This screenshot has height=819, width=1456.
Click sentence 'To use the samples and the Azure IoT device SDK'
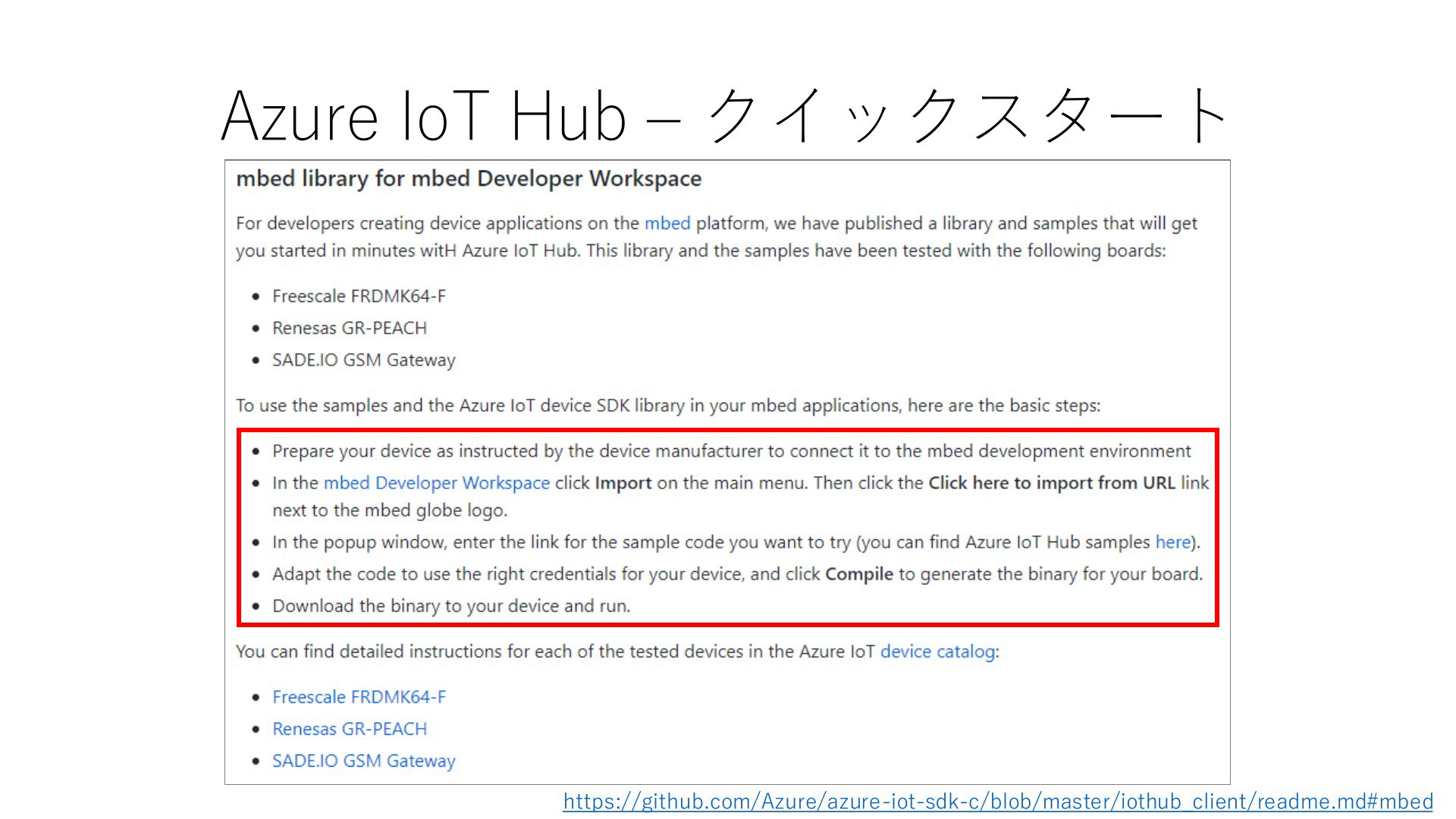pos(668,406)
